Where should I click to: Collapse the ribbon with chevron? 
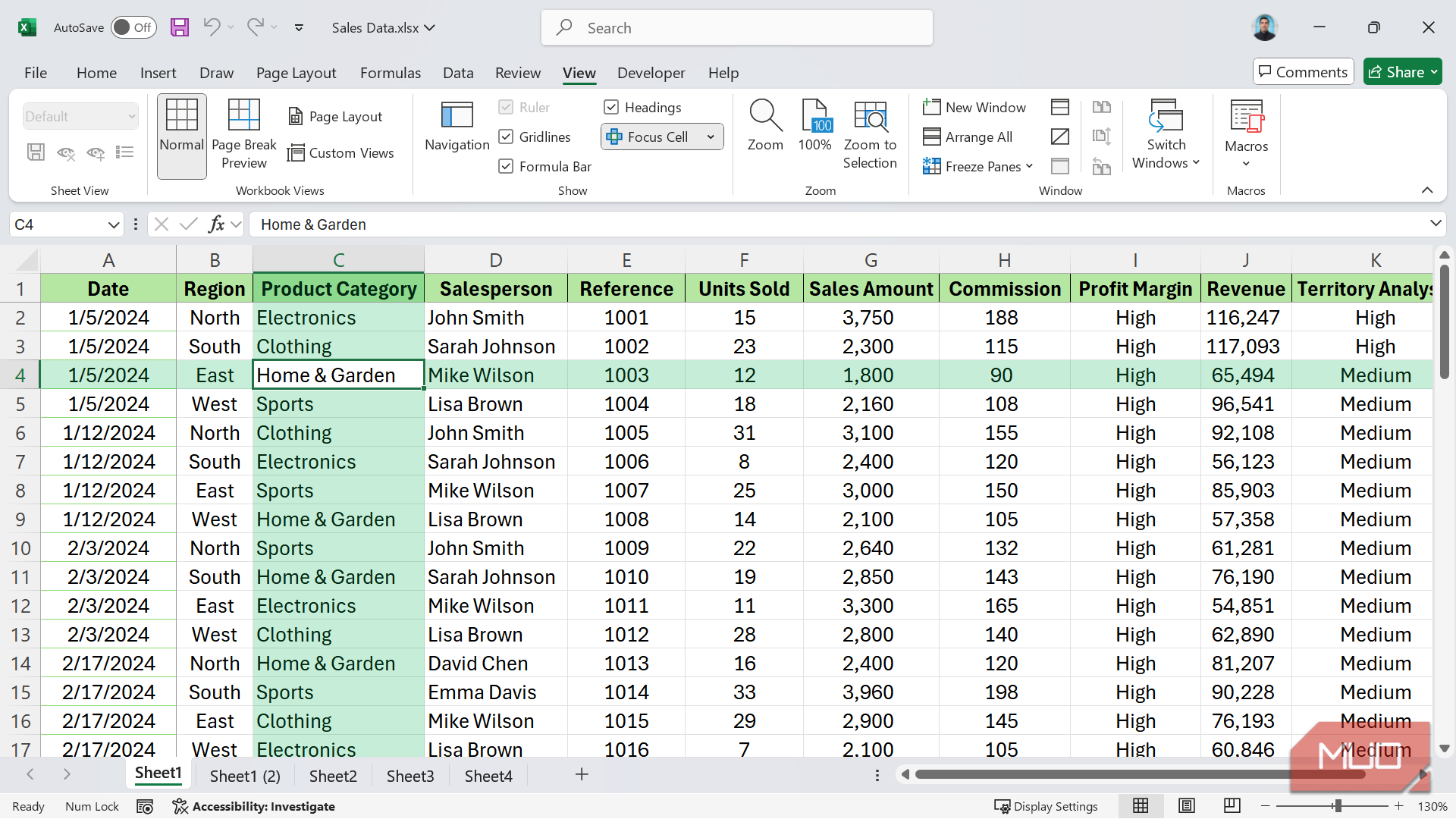(x=1427, y=190)
